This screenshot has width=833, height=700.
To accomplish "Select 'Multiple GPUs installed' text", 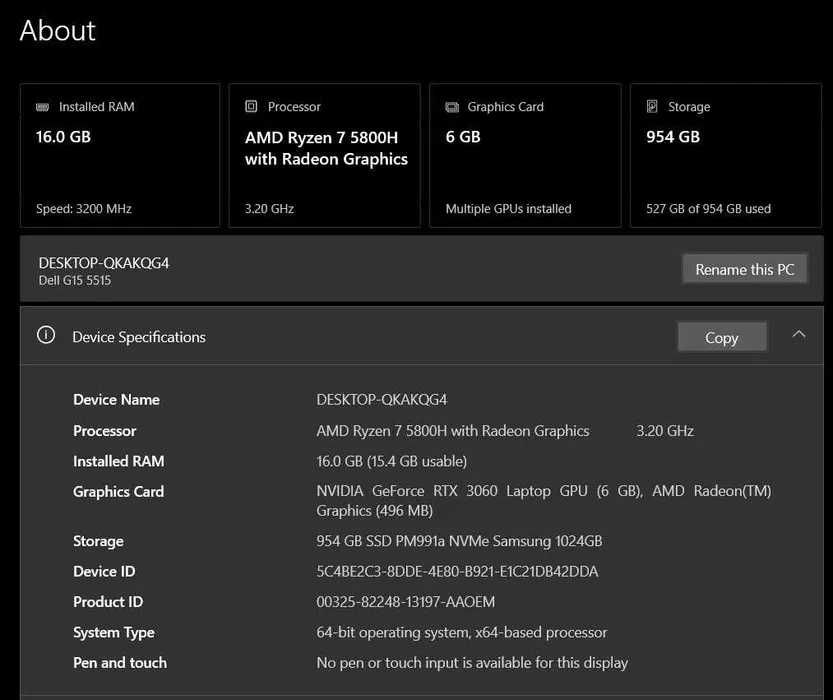I will [508, 209].
